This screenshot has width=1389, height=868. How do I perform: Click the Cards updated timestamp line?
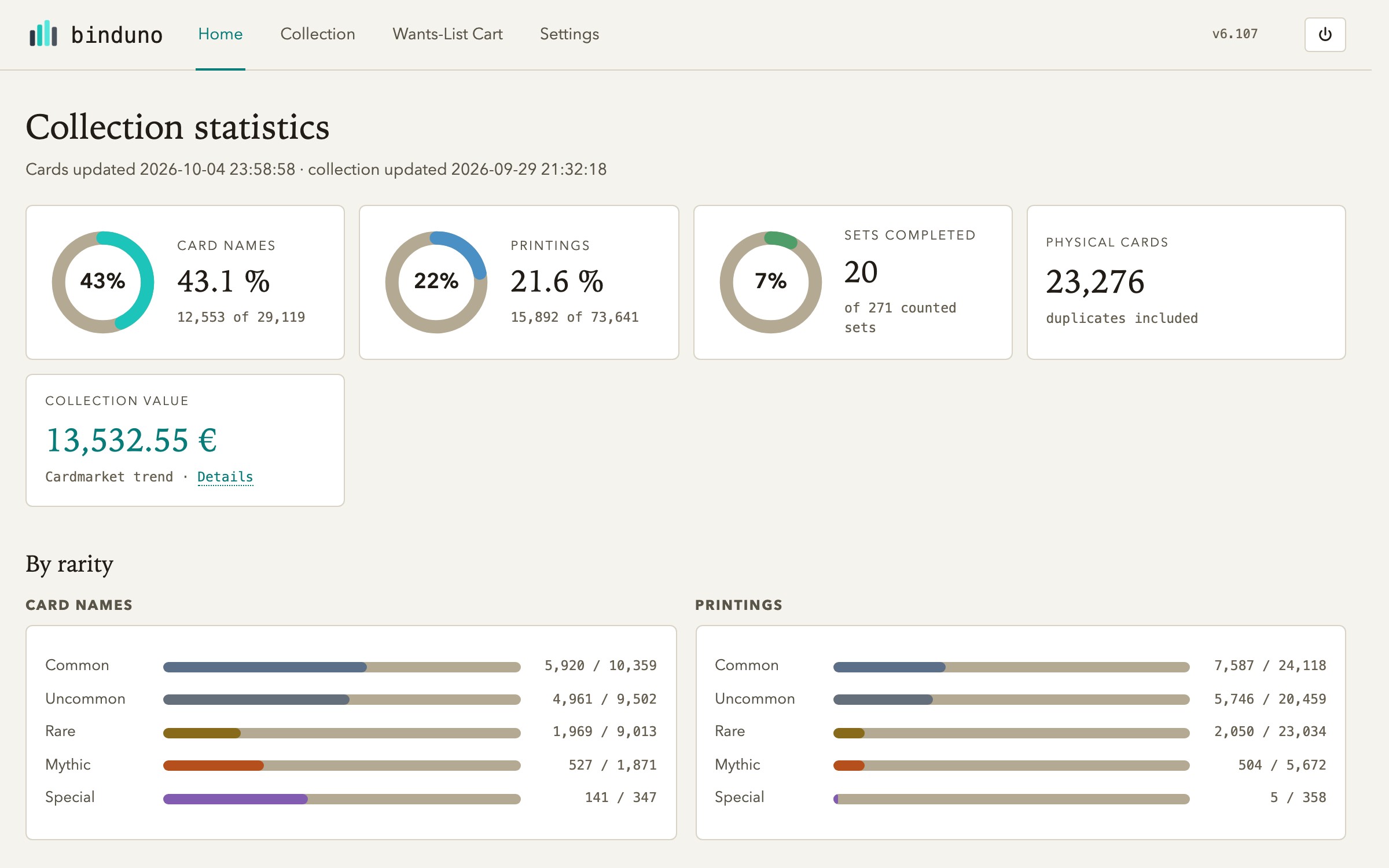(x=316, y=169)
